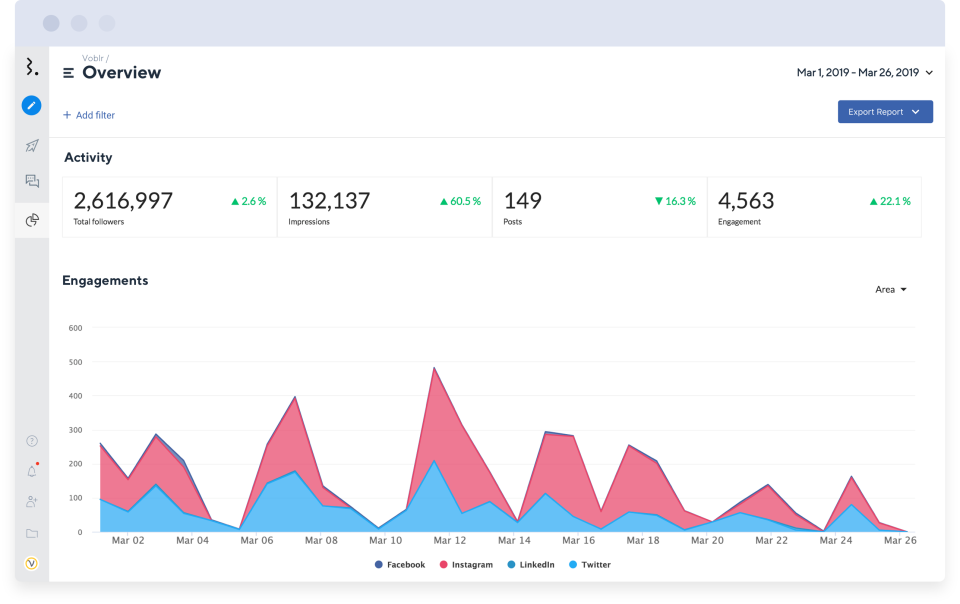
Task: Select the compose pencil tool in sidebar
Action: point(31,105)
